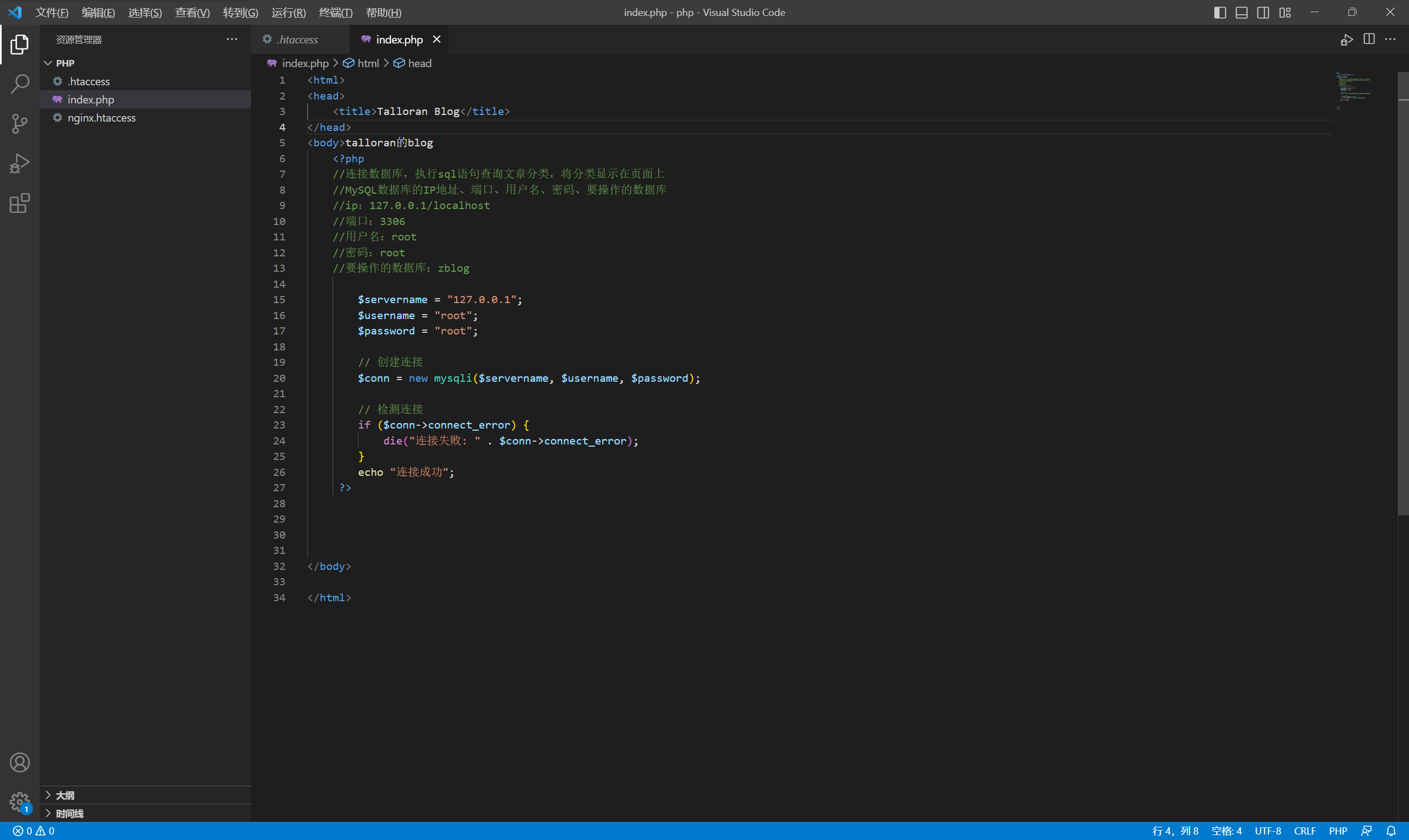Open the Source Control view
This screenshot has width=1409, height=840.
[19, 123]
